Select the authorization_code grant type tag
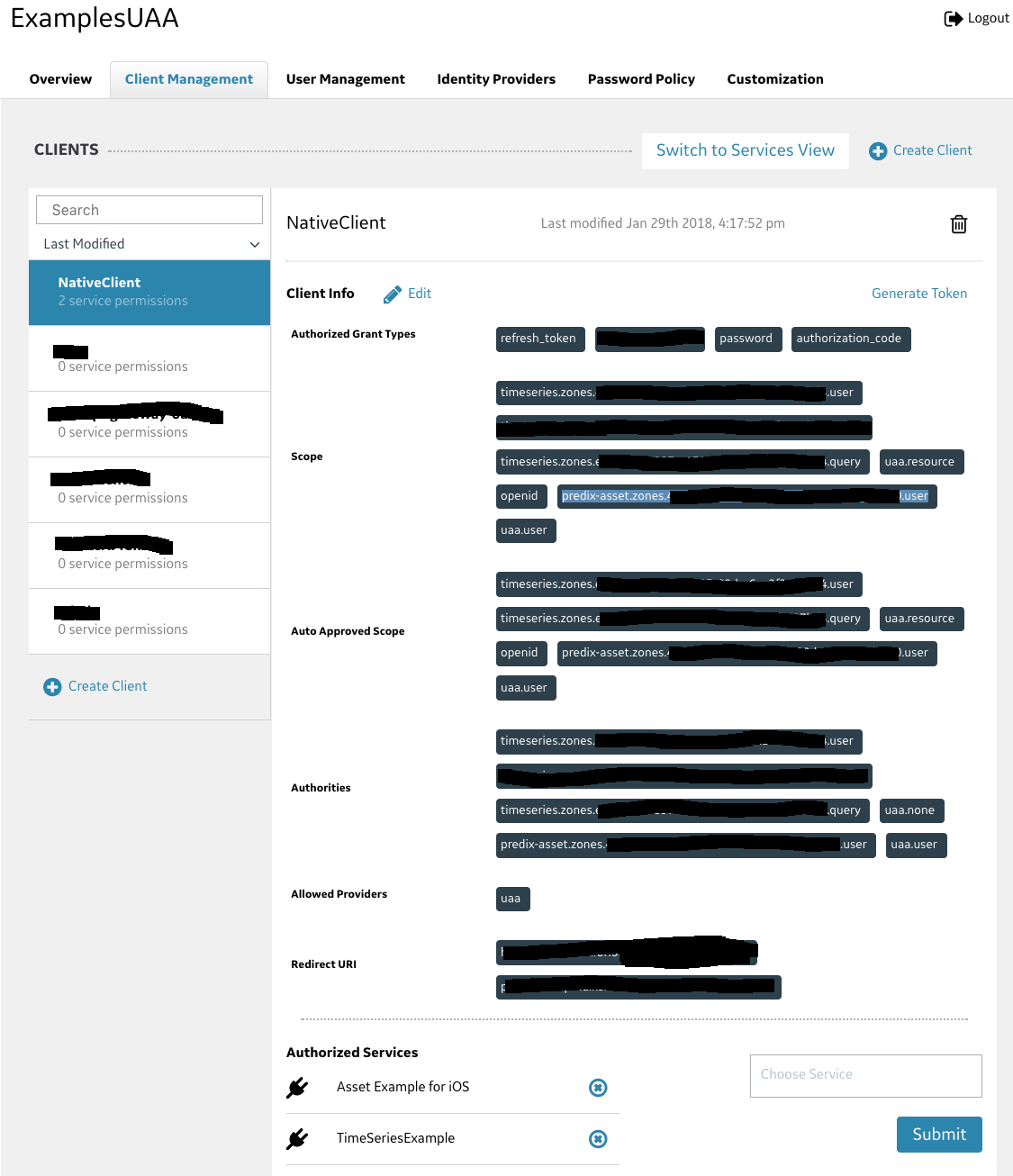 pos(850,339)
